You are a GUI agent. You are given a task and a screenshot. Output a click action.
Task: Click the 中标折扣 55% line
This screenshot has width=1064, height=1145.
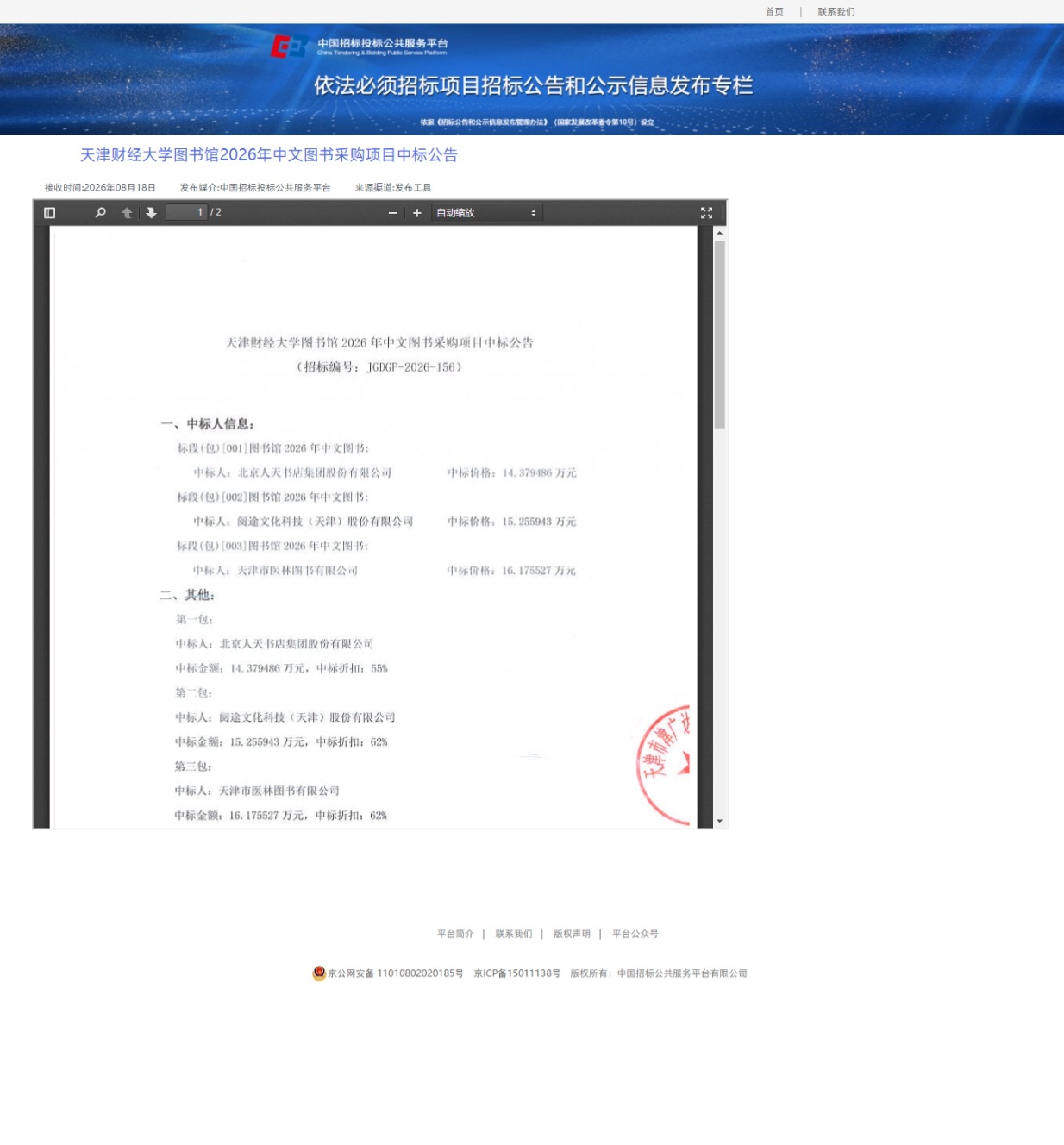282,668
